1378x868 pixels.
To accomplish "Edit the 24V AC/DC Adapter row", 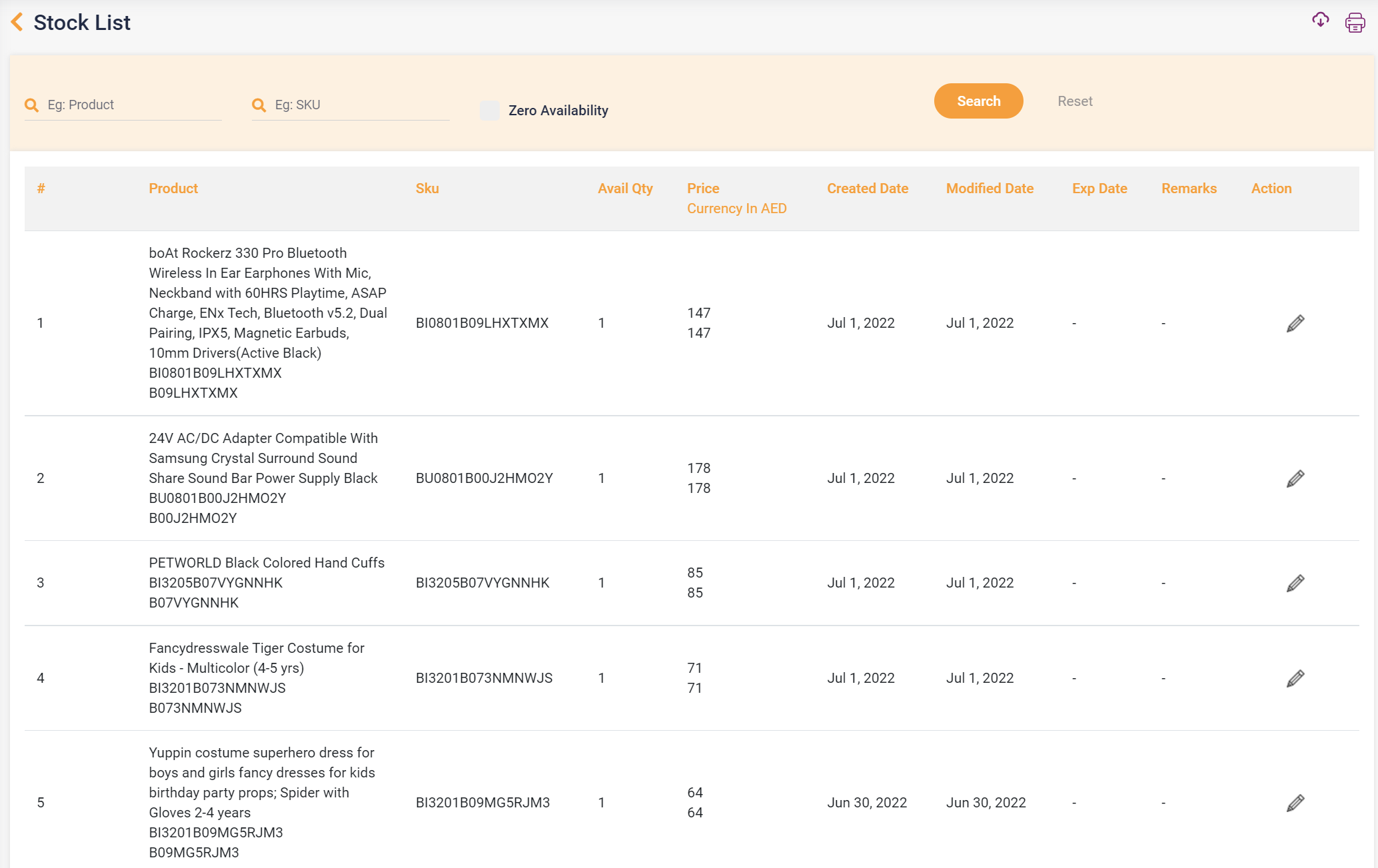I will (x=1295, y=478).
